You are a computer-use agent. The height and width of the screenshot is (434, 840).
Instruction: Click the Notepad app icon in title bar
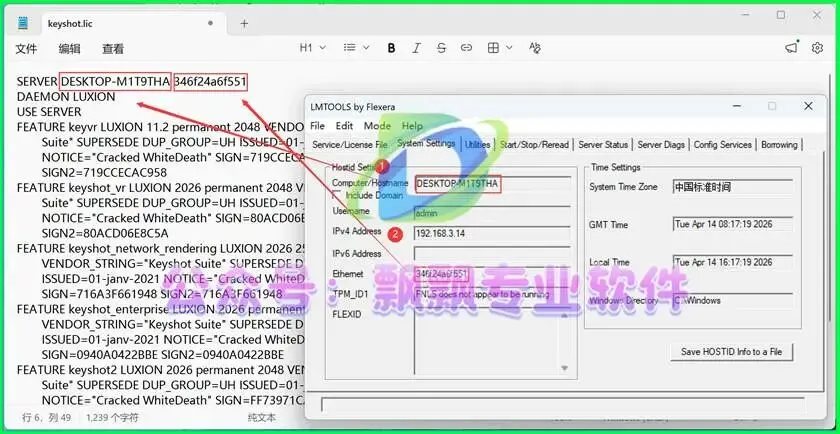(x=22, y=23)
